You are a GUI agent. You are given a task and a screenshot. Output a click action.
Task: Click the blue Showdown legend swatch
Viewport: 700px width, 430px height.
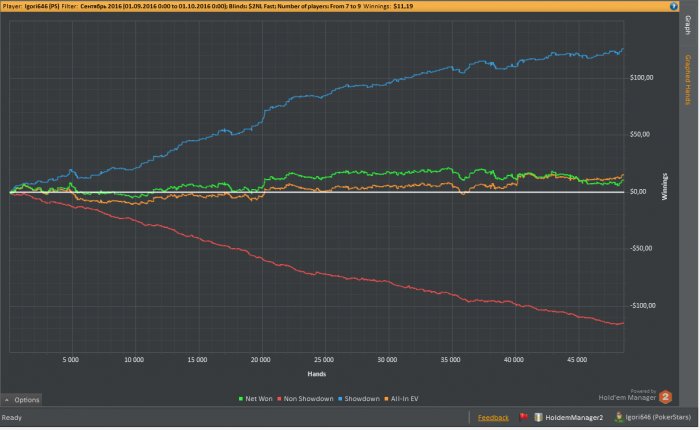(340, 399)
